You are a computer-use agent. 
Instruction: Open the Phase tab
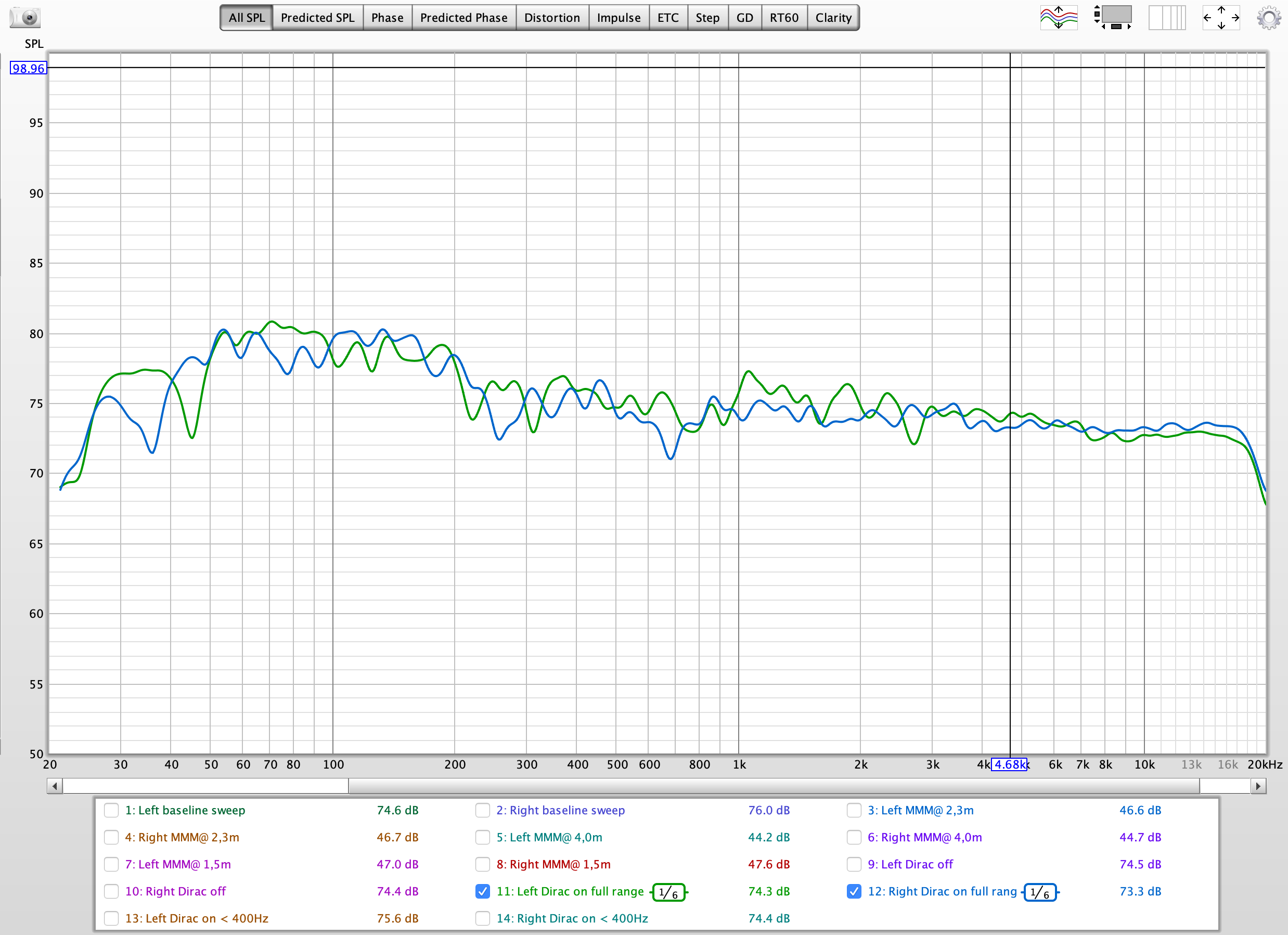click(388, 18)
